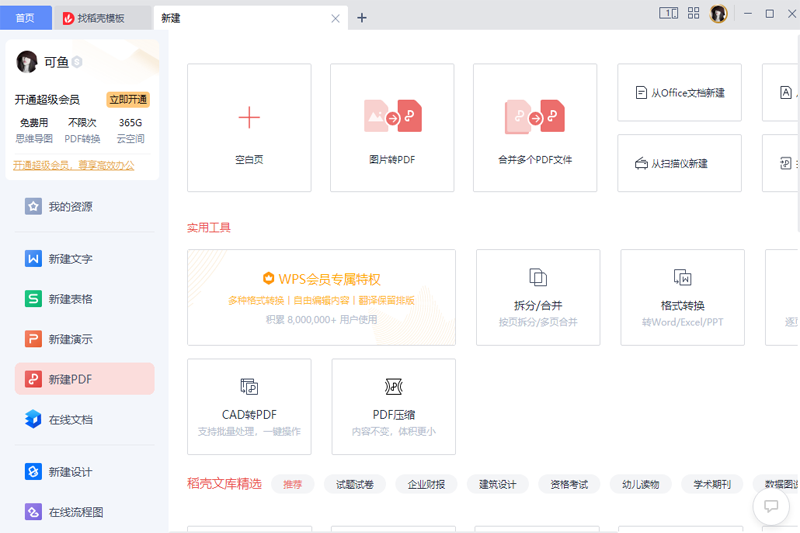Screen dimensions: 800x533
Task: Open 合并多个PDF文件 tool icon
Action: click(x=534, y=116)
